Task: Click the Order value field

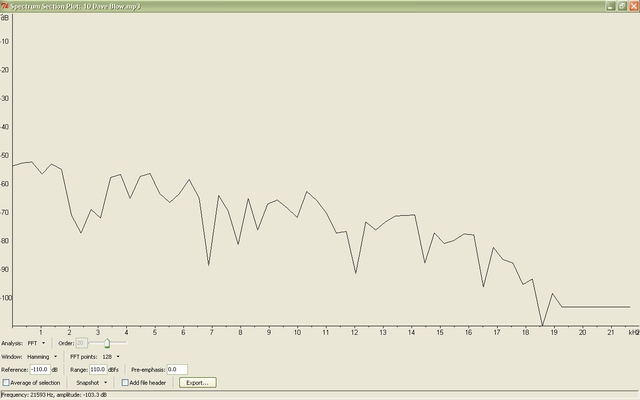Action: coord(82,343)
